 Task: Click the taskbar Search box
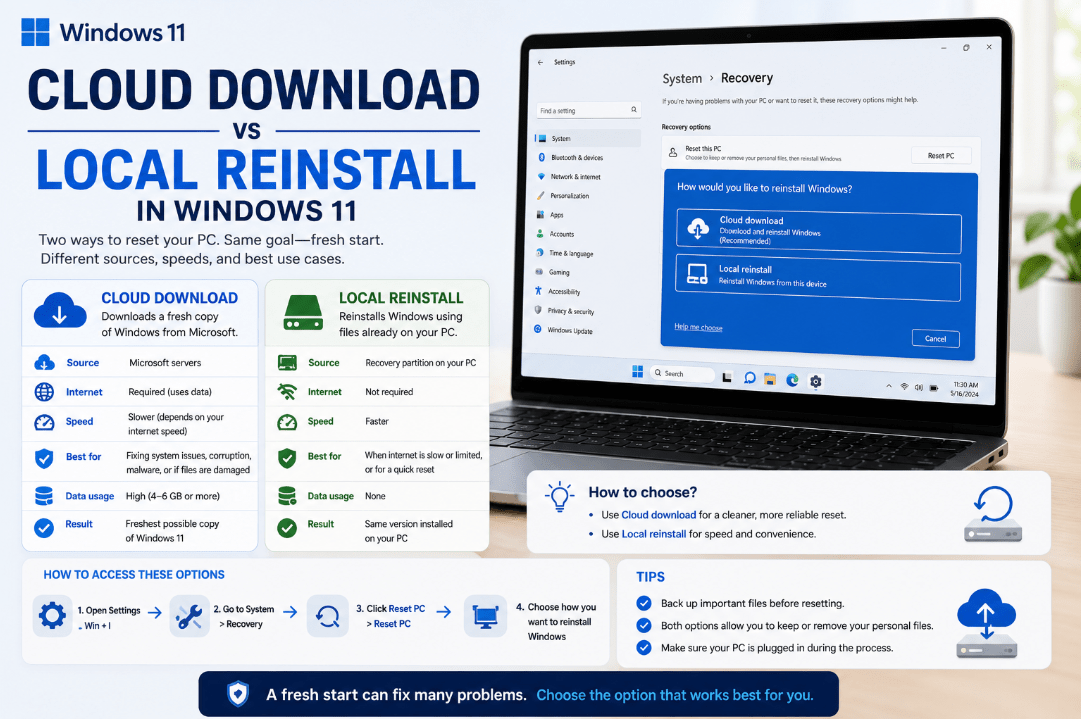682,374
